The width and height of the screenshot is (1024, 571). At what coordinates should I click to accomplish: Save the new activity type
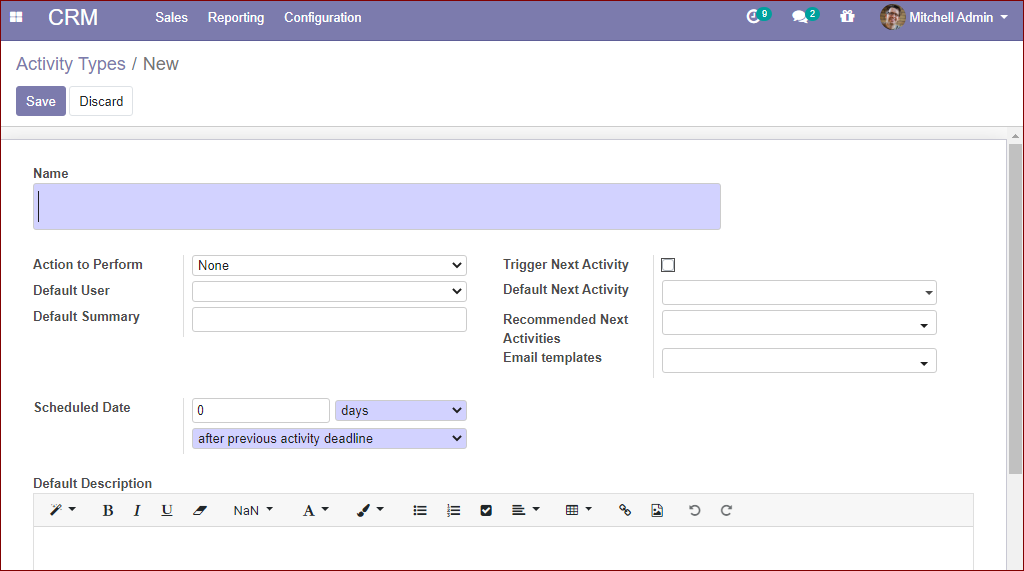click(x=40, y=101)
